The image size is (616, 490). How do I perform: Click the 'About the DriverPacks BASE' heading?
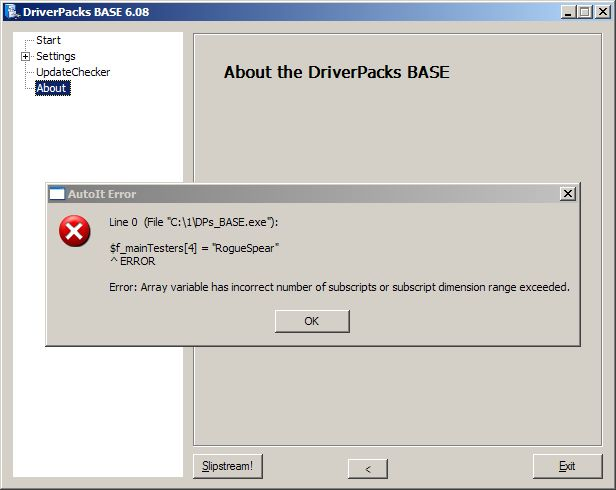[x=336, y=72]
